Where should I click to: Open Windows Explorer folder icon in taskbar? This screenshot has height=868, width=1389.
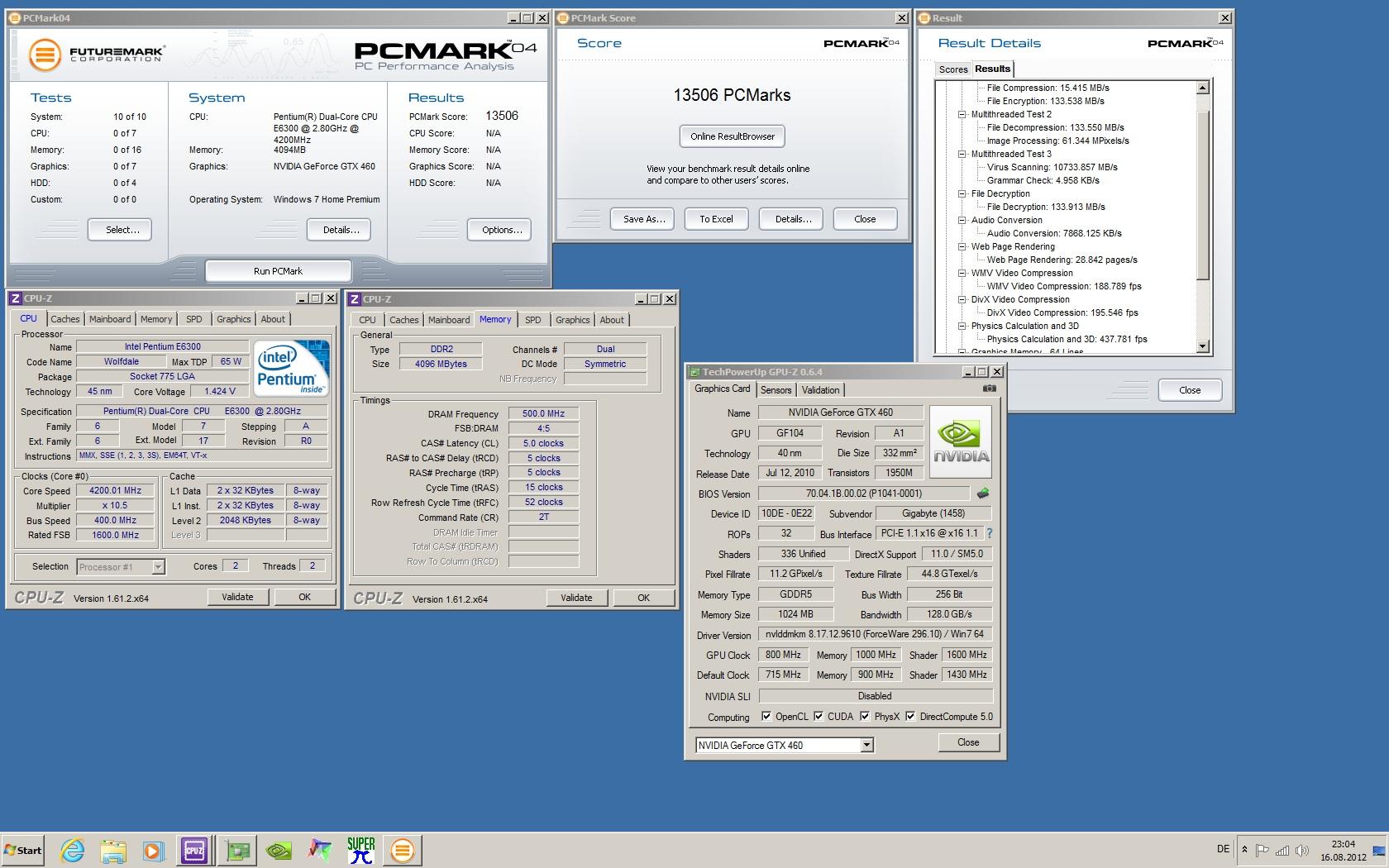(x=113, y=850)
